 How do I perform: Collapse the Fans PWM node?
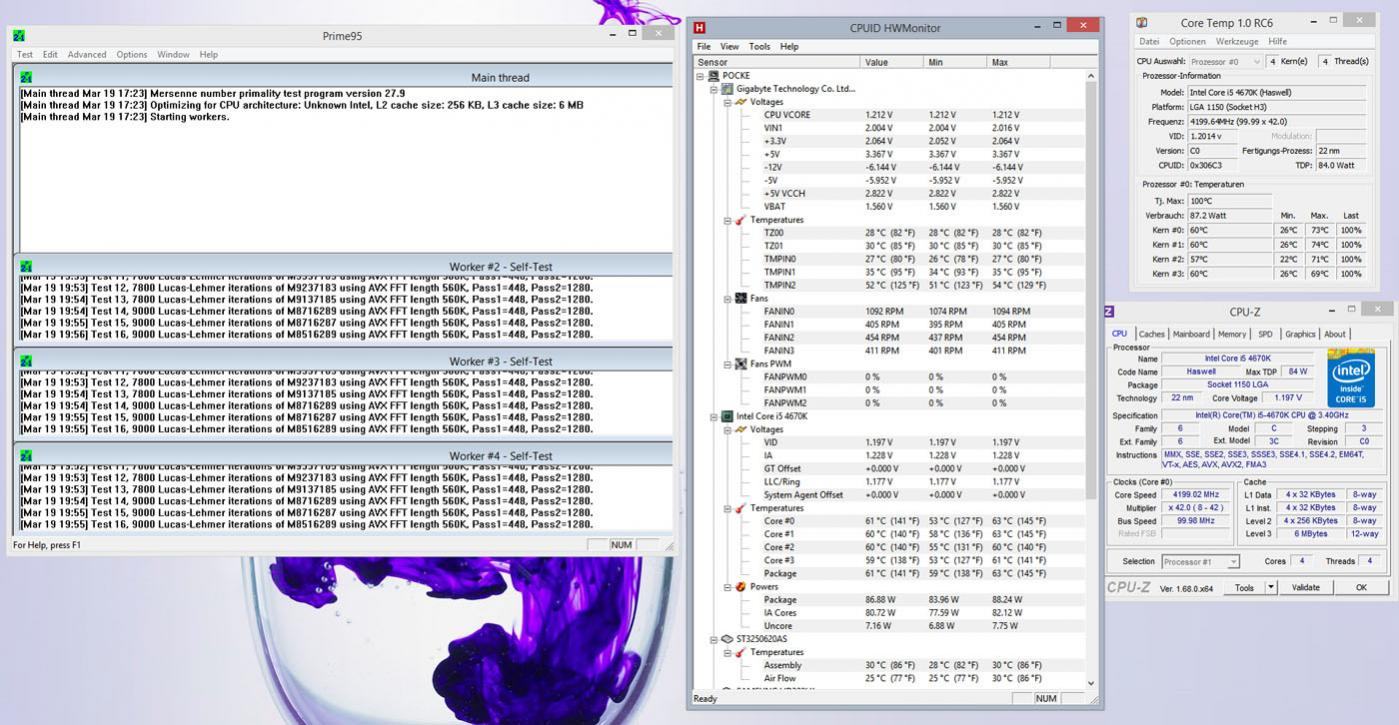tap(727, 364)
